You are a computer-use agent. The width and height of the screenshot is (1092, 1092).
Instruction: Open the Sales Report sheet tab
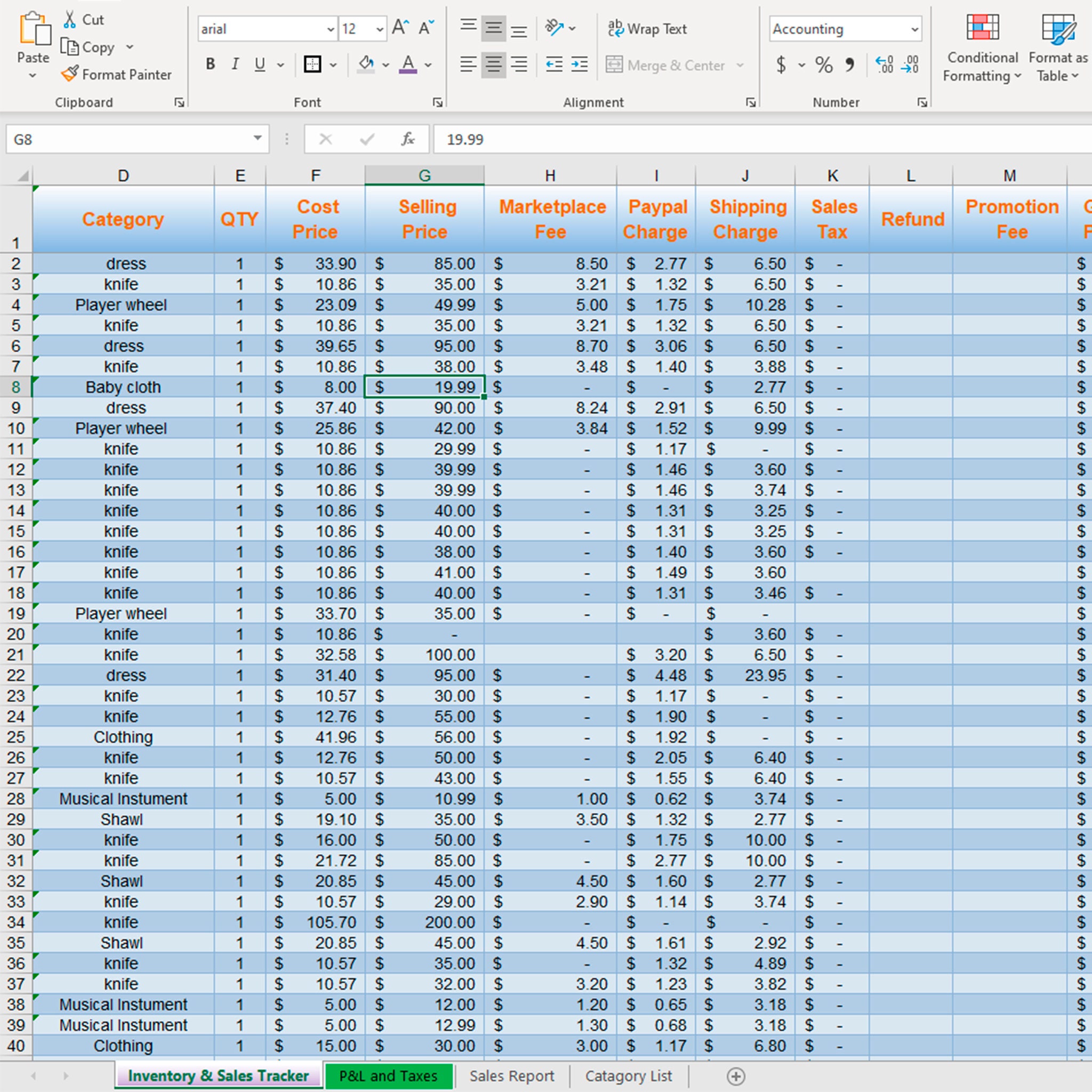pyautogui.click(x=511, y=1075)
